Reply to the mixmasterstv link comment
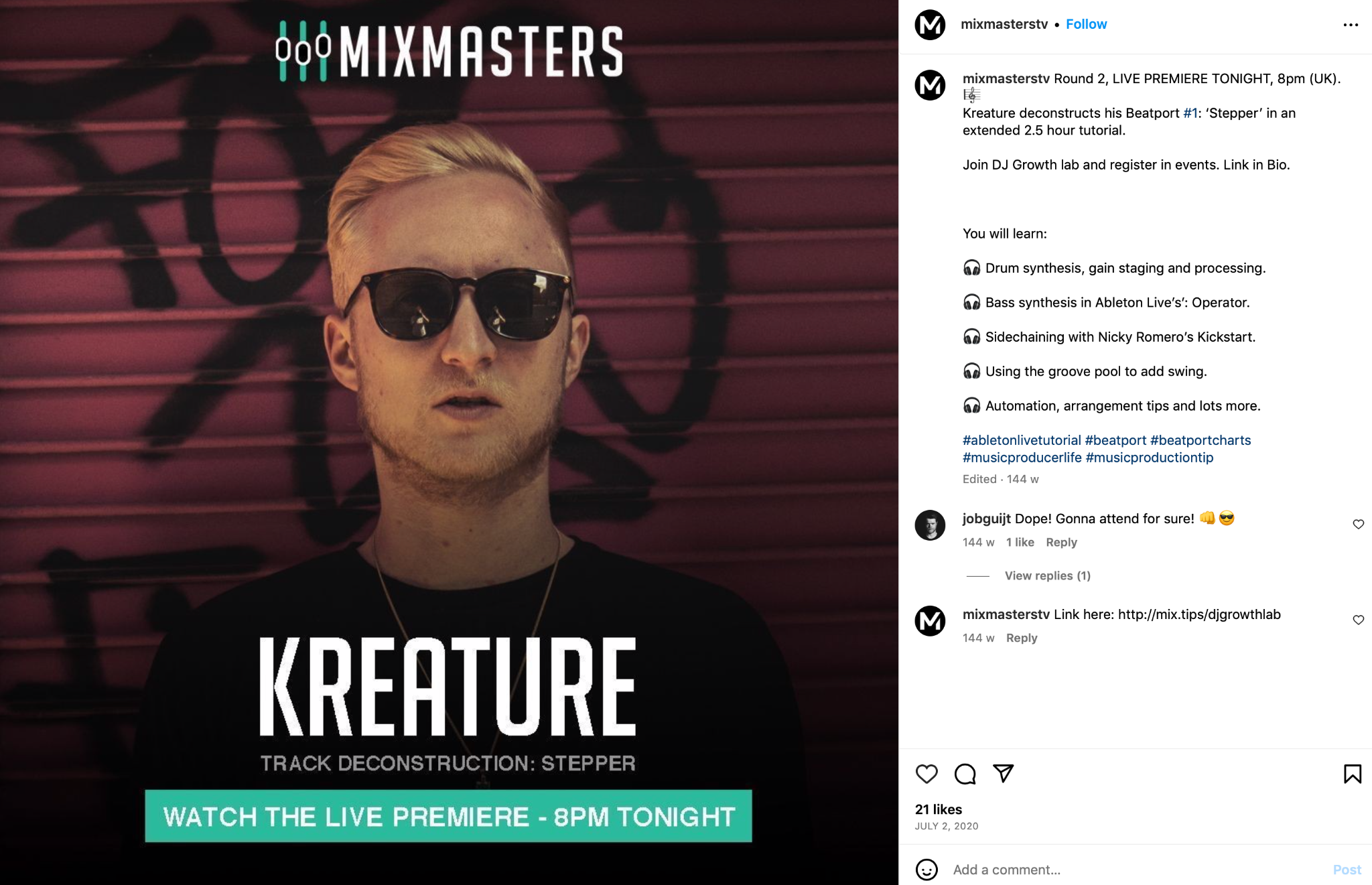This screenshot has width=1372, height=885. point(1022,638)
